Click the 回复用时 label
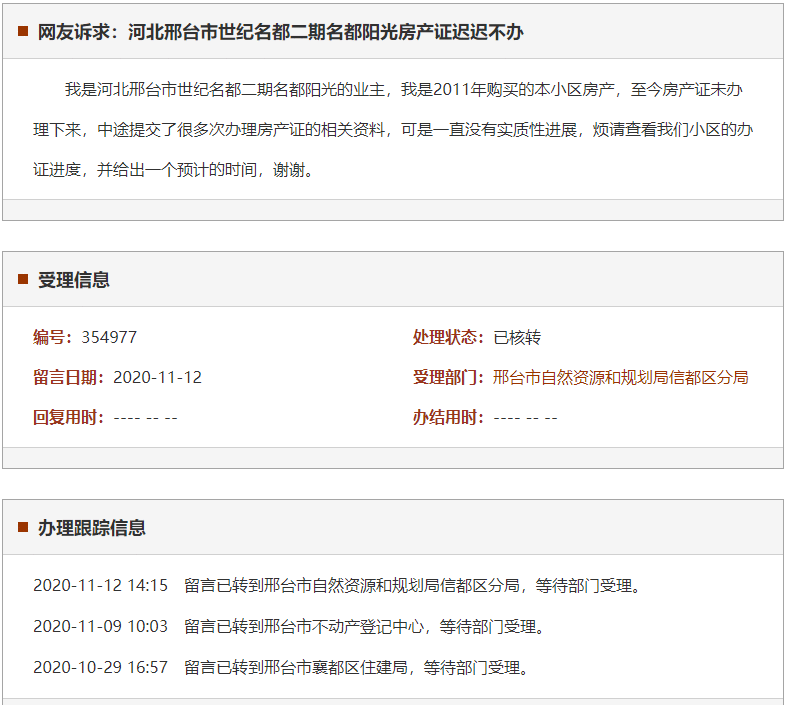The height and width of the screenshot is (705, 789). 69,418
